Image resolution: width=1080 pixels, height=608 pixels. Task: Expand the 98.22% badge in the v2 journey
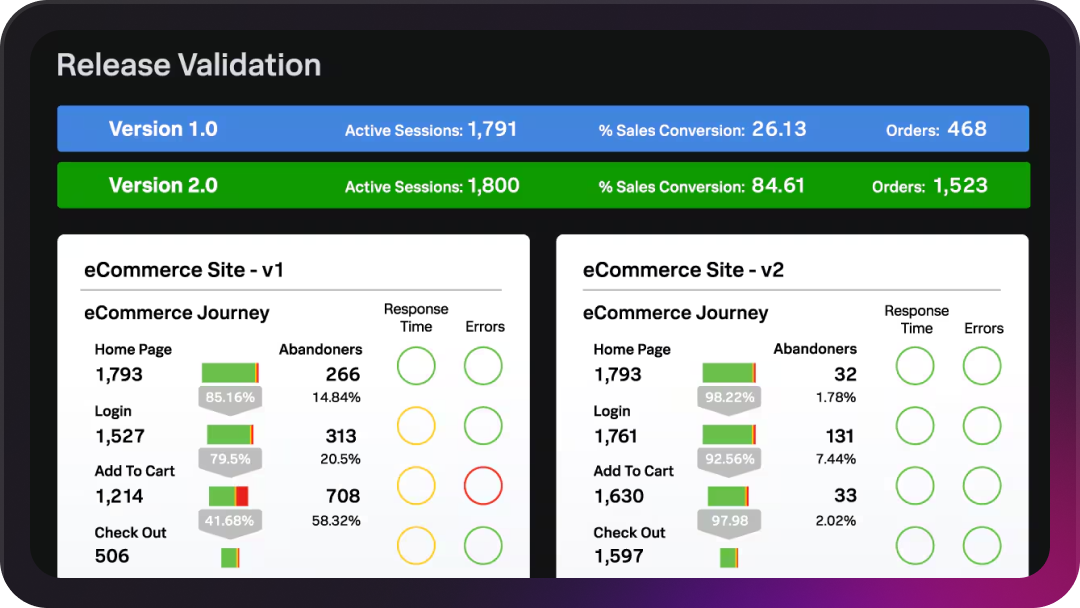729,397
